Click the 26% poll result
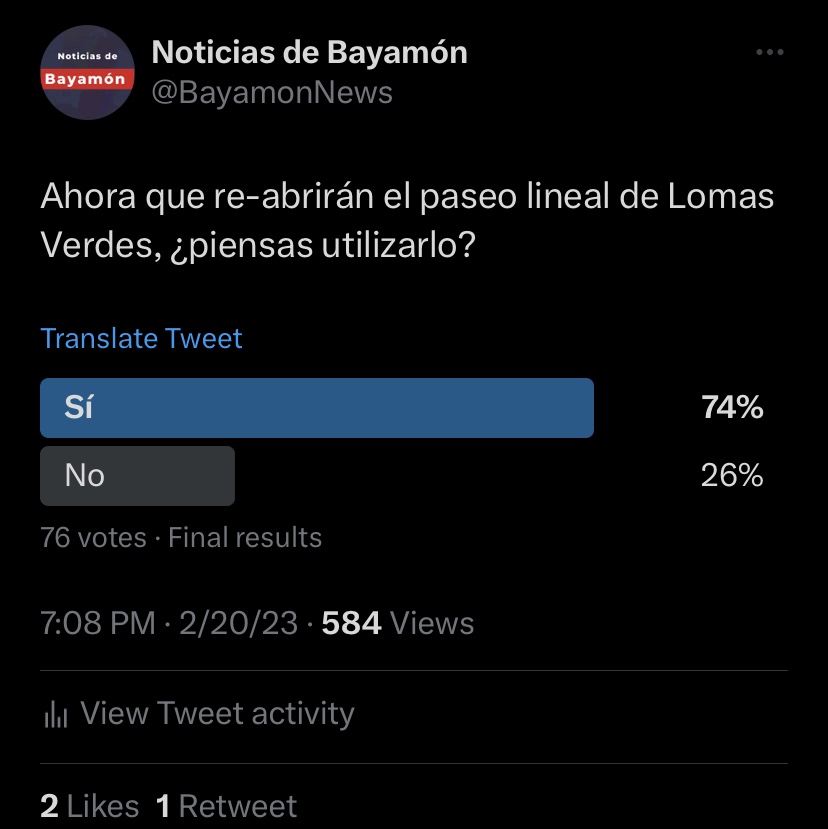Image resolution: width=828 pixels, height=829 pixels. point(732,475)
